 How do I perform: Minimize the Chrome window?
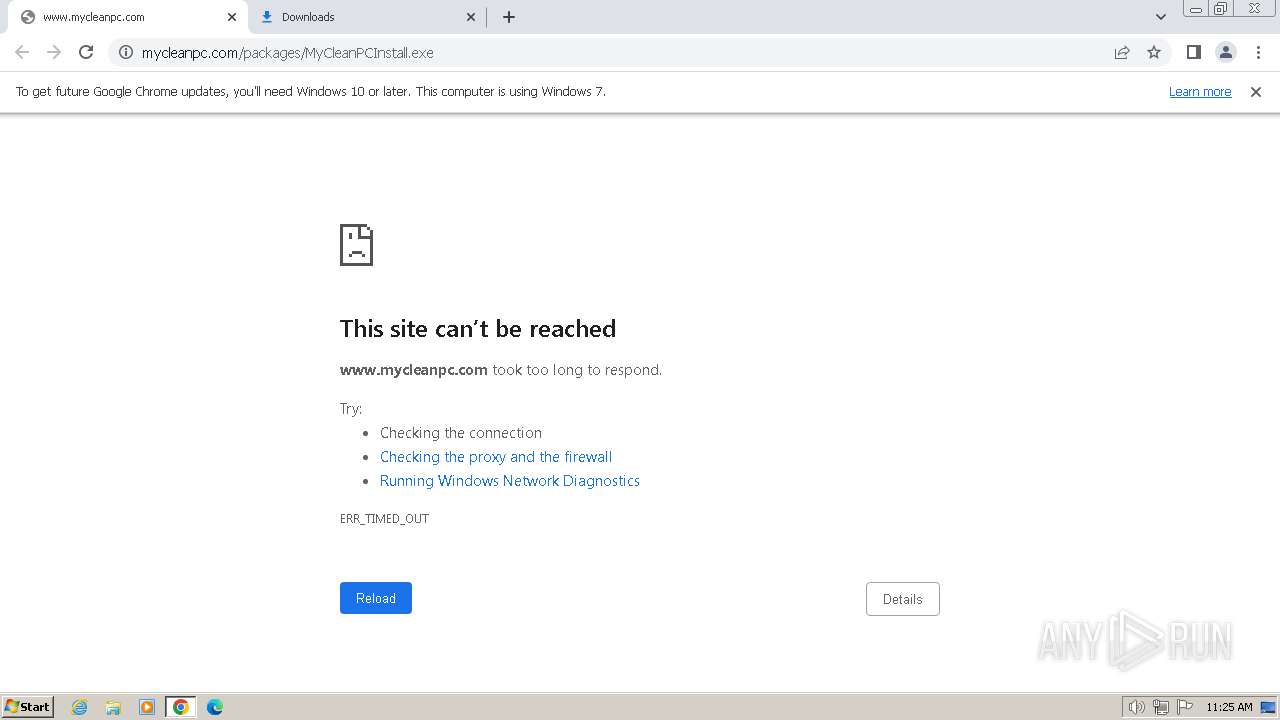pos(1196,9)
